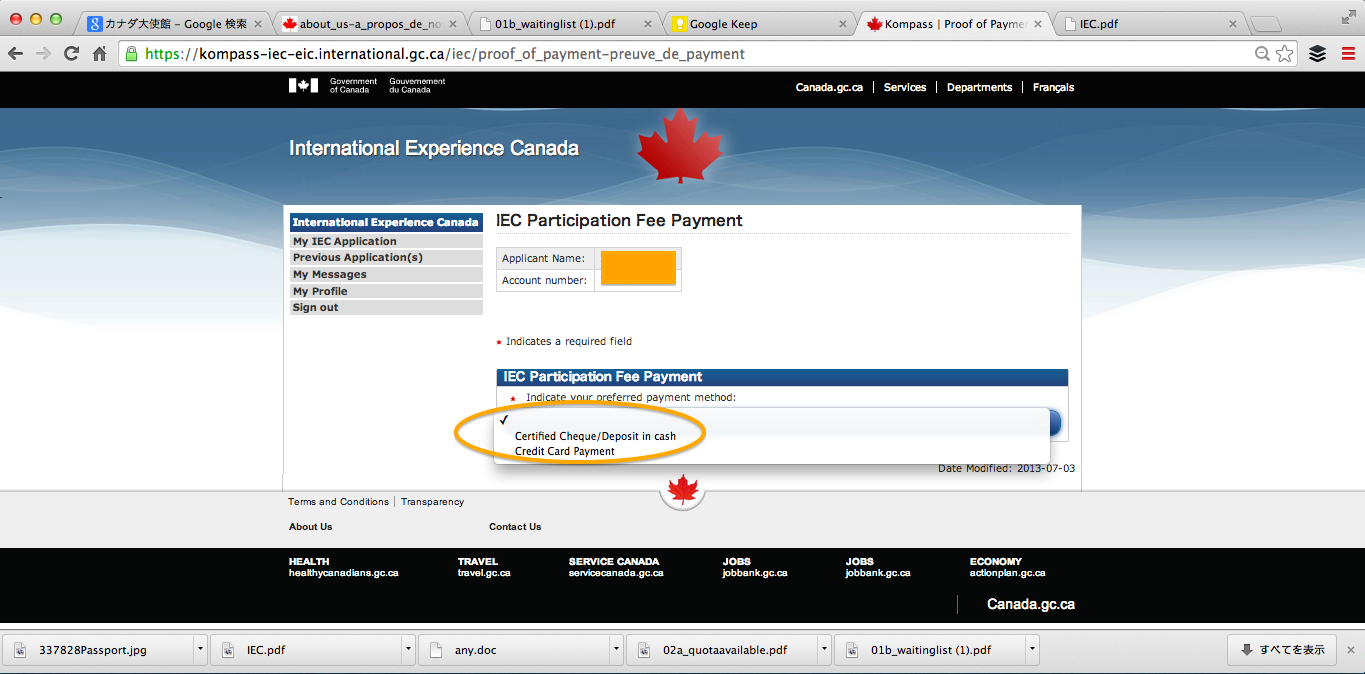Click the show all downloads button
The width and height of the screenshot is (1365, 674).
pos(1282,650)
